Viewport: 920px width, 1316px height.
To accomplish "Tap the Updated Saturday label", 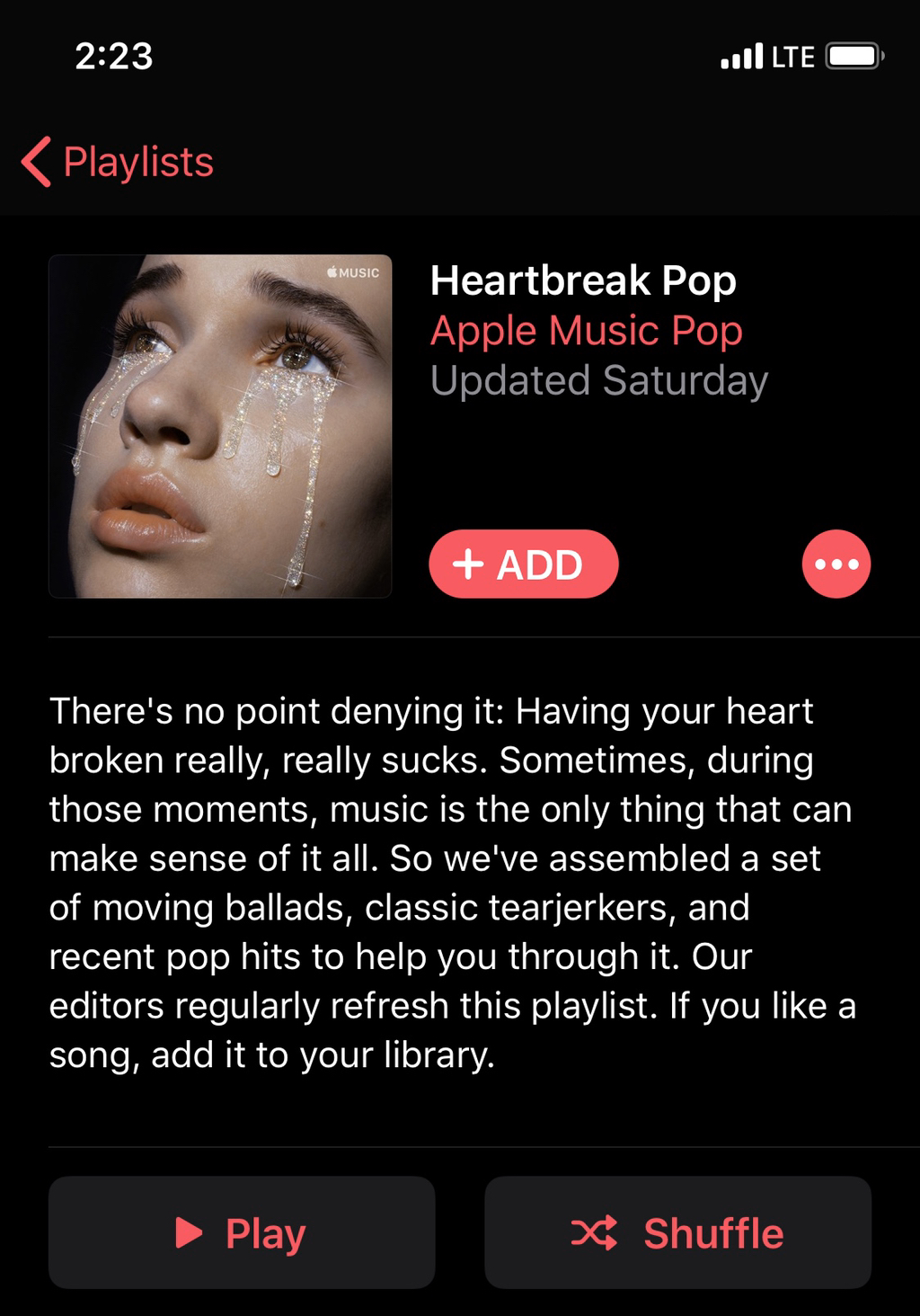I will pyautogui.click(x=599, y=380).
